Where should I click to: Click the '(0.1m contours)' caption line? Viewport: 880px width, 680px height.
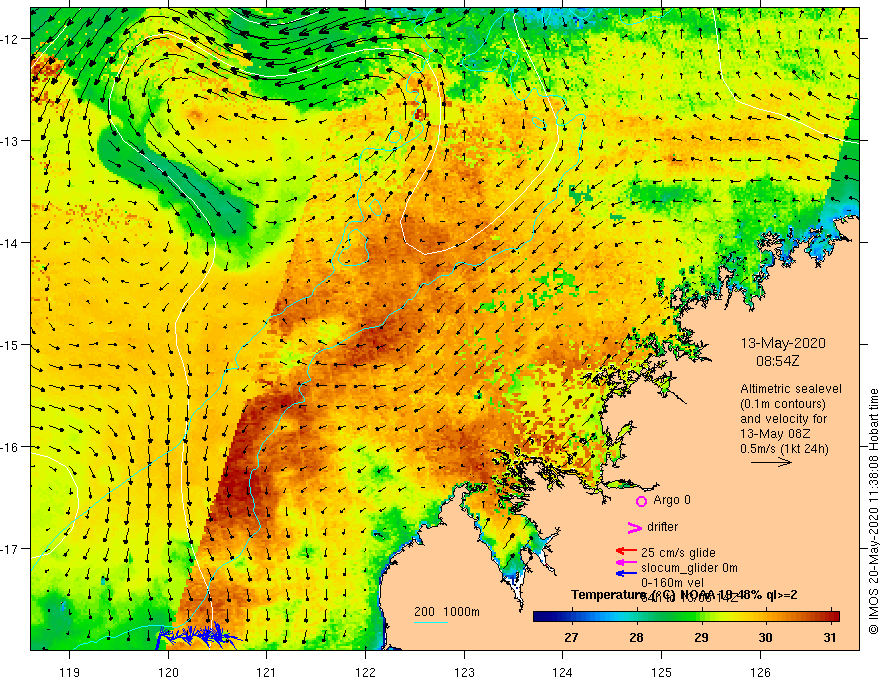point(783,404)
